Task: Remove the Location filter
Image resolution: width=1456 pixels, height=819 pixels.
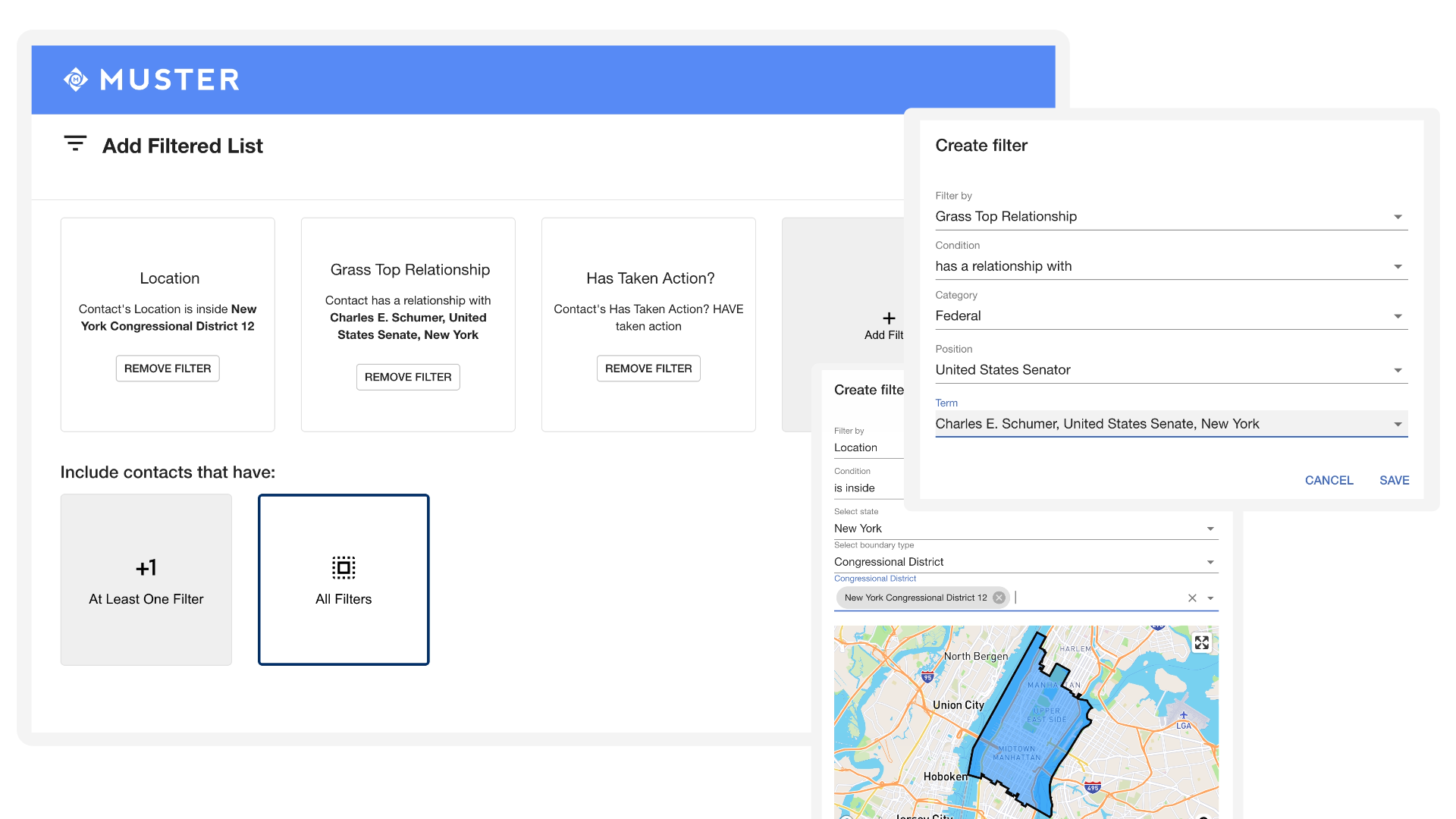Action: (168, 369)
